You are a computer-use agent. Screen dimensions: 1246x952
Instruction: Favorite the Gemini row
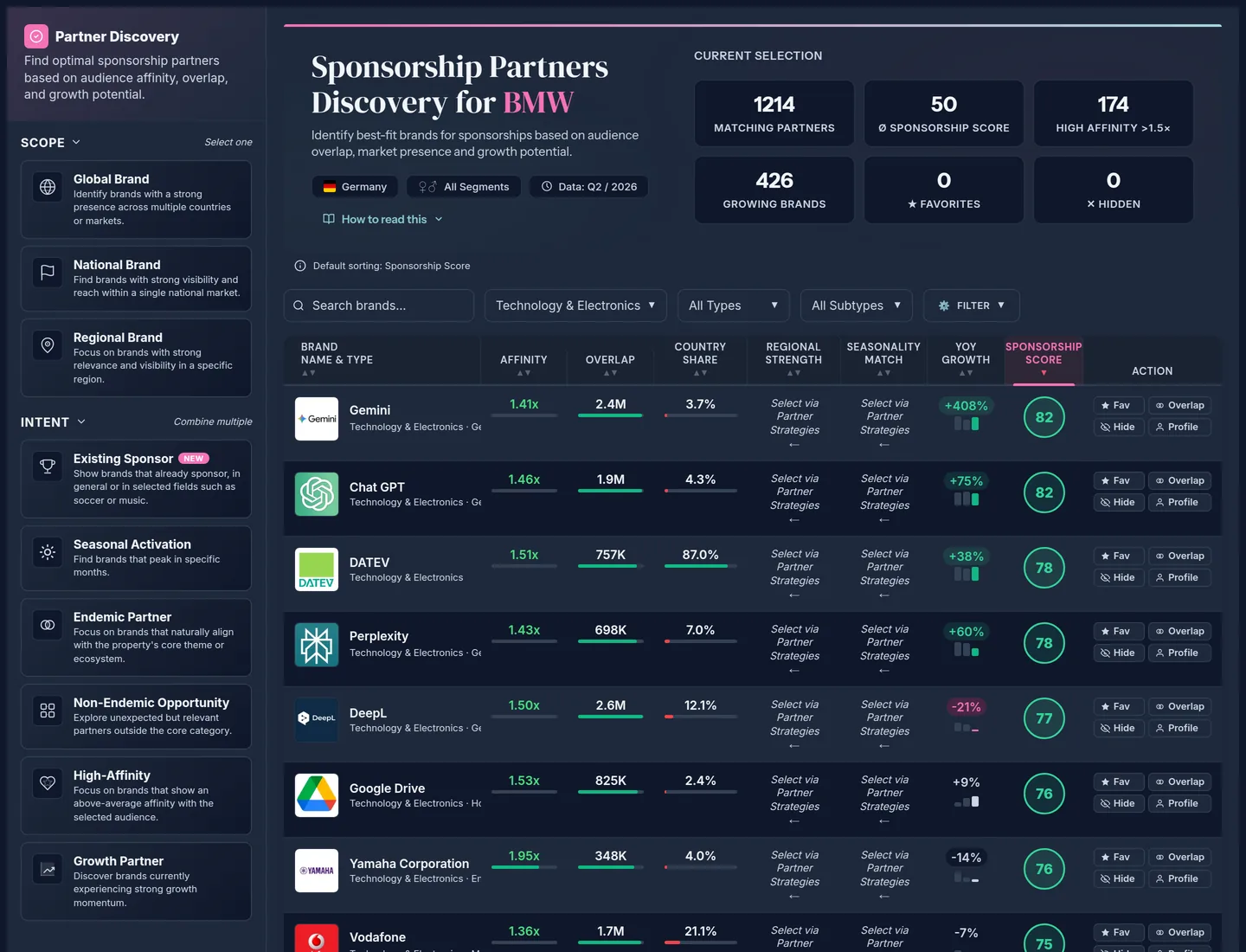click(1119, 405)
